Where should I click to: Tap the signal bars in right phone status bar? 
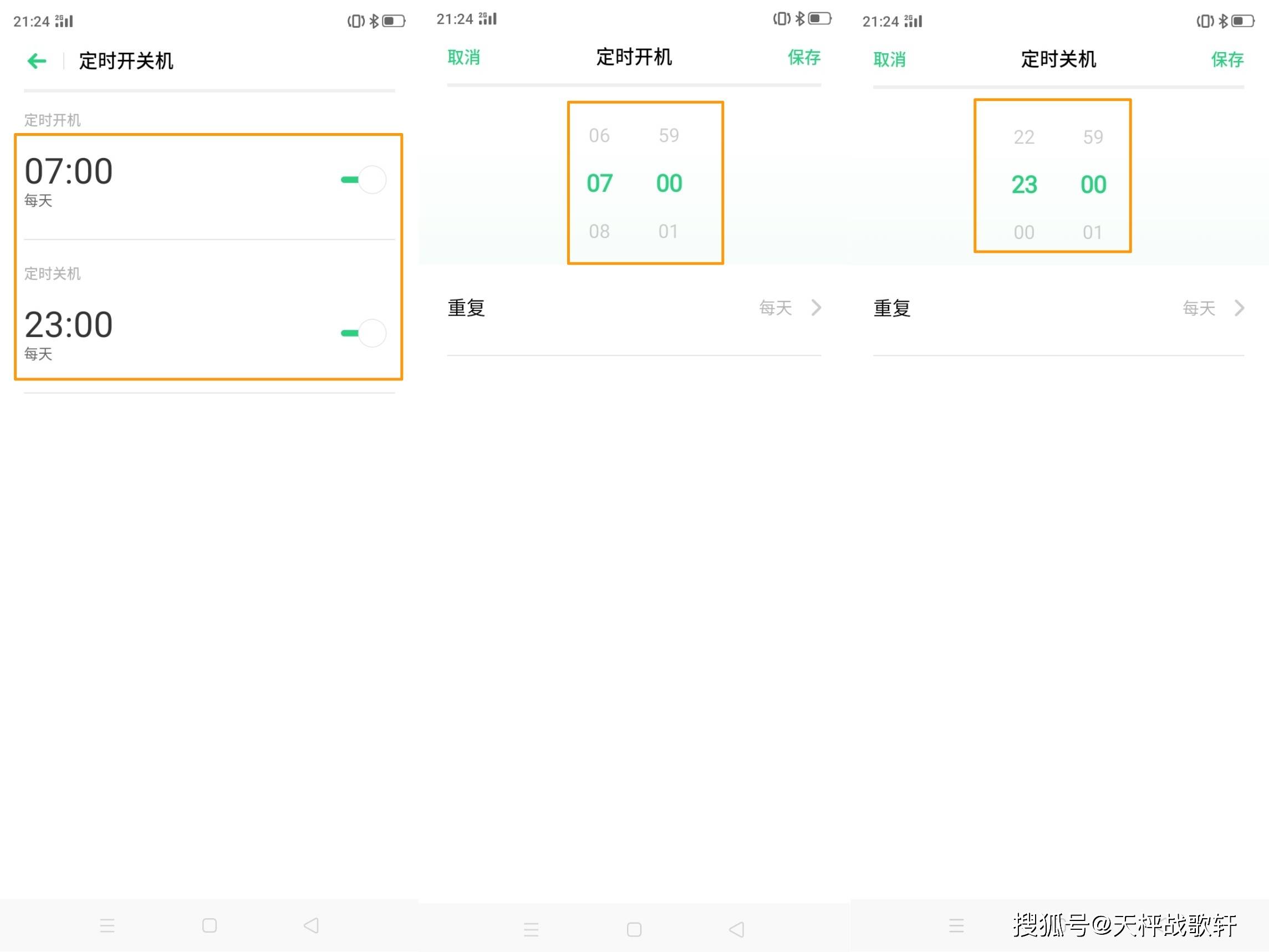coord(913,21)
